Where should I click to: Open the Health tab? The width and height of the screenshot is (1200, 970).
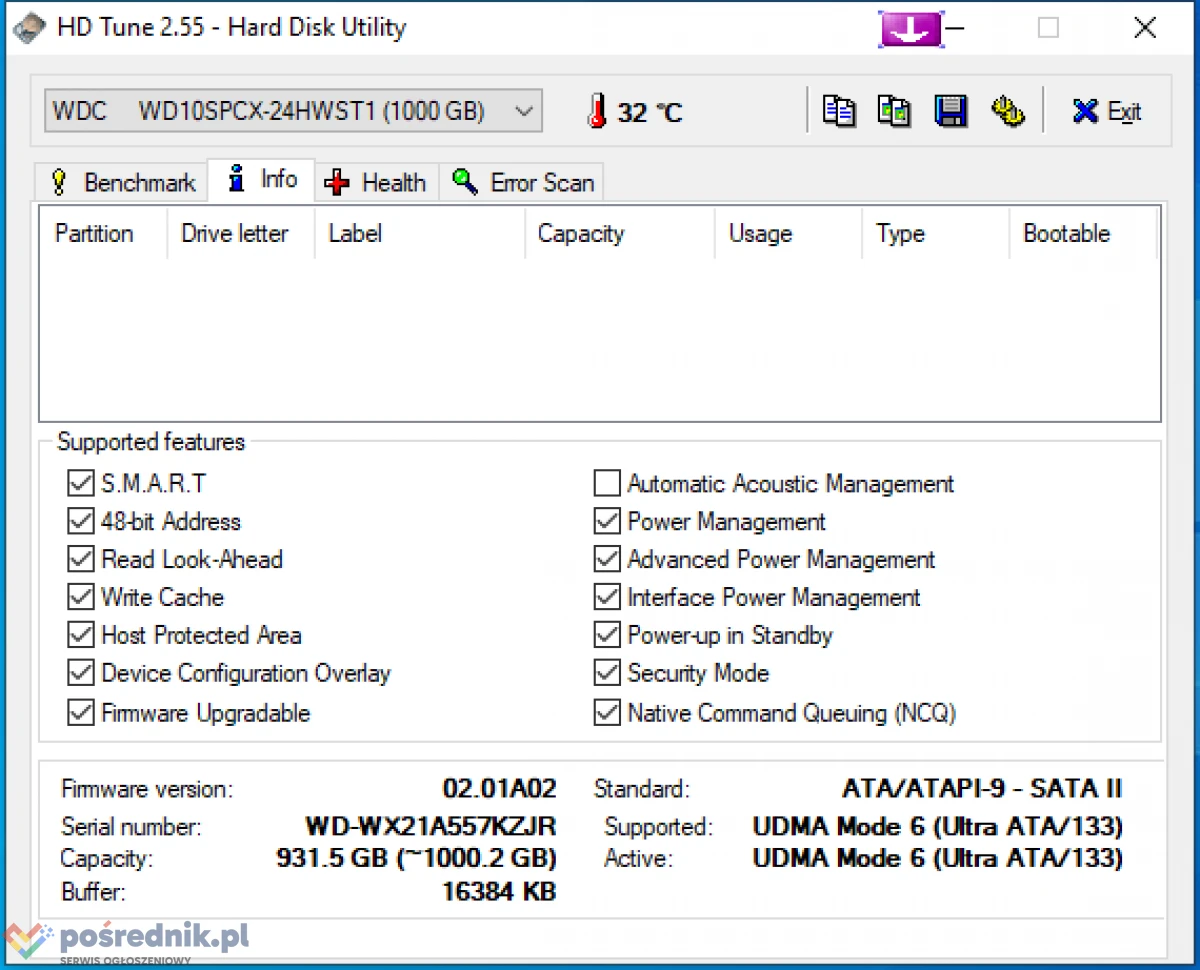point(376,183)
